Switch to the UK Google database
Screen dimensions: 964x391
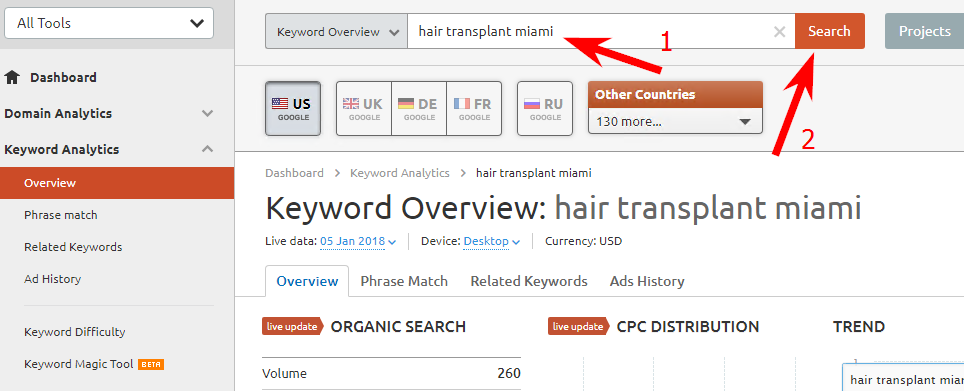(363, 108)
